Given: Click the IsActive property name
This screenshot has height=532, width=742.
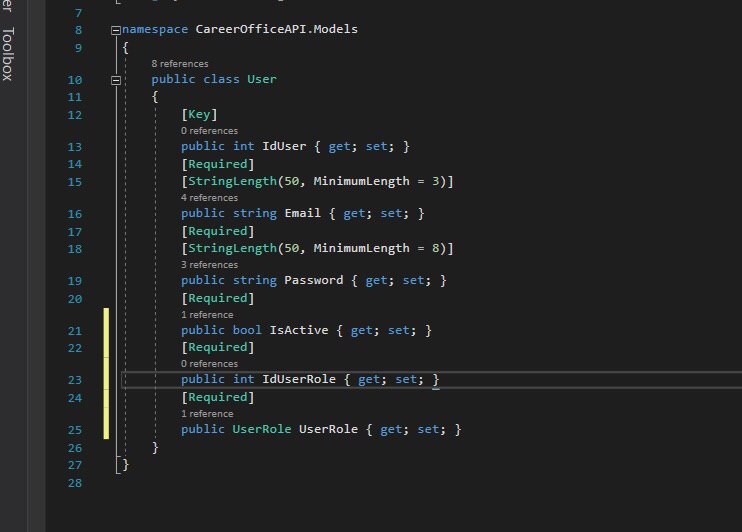Looking at the screenshot, I should pyautogui.click(x=299, y=330).
